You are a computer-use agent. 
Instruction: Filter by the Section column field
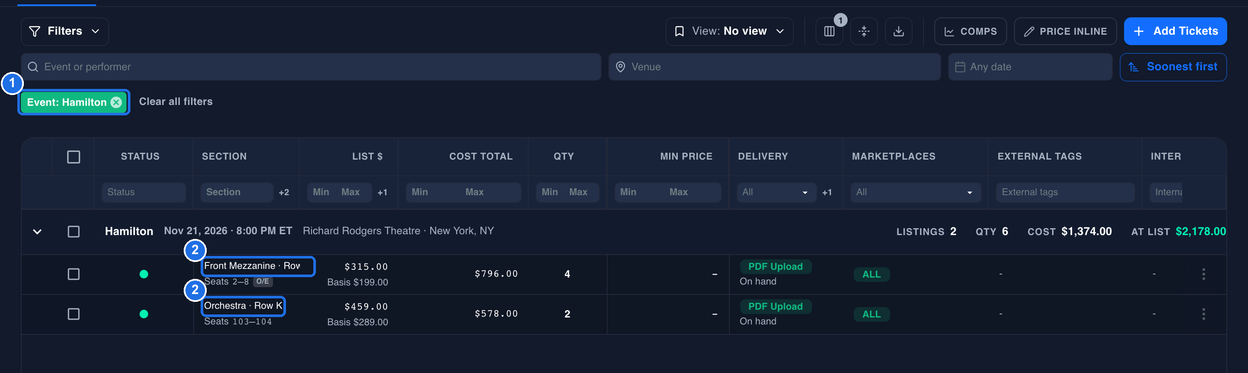[236, 192]
